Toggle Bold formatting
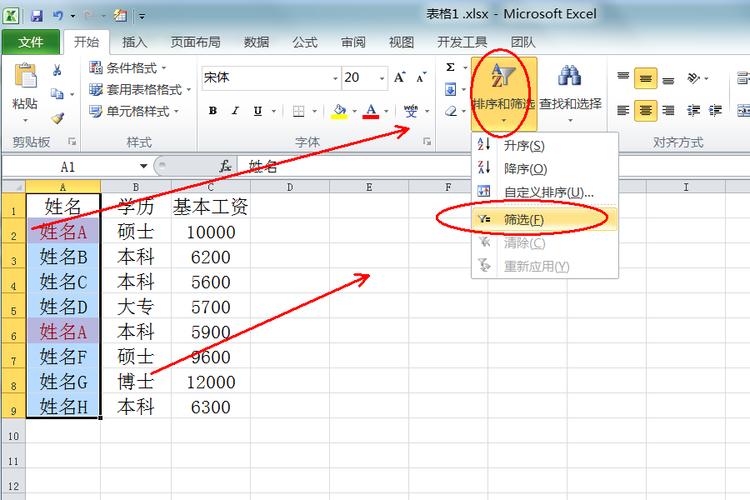This screenshot has width=750, height=500. (x=213, y=111)
